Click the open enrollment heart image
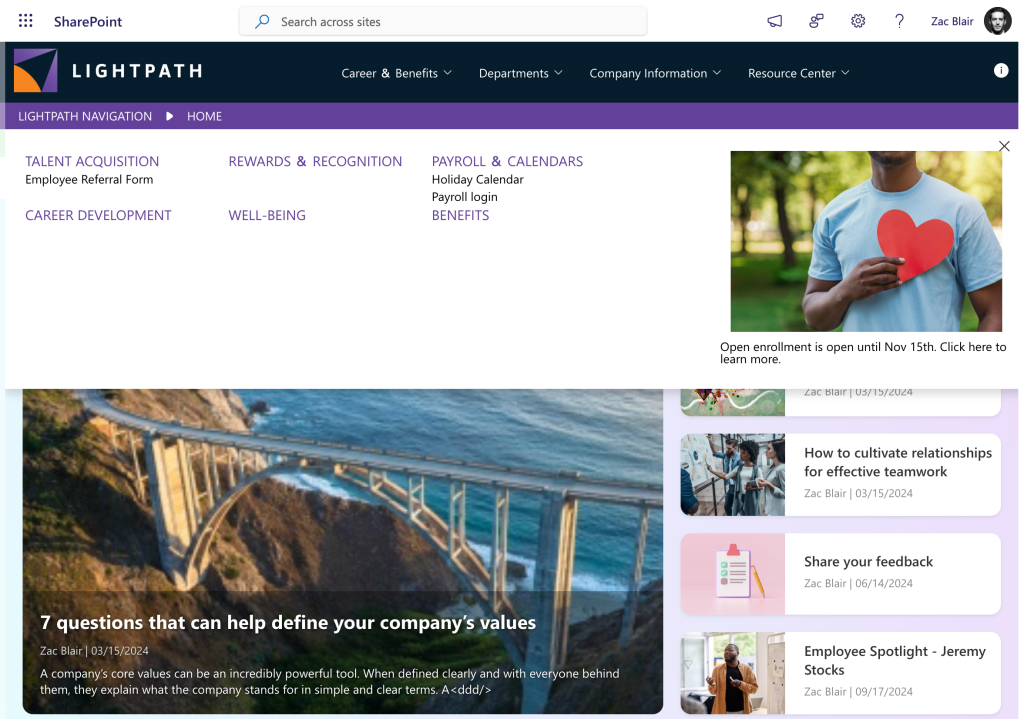 (865, 241)
